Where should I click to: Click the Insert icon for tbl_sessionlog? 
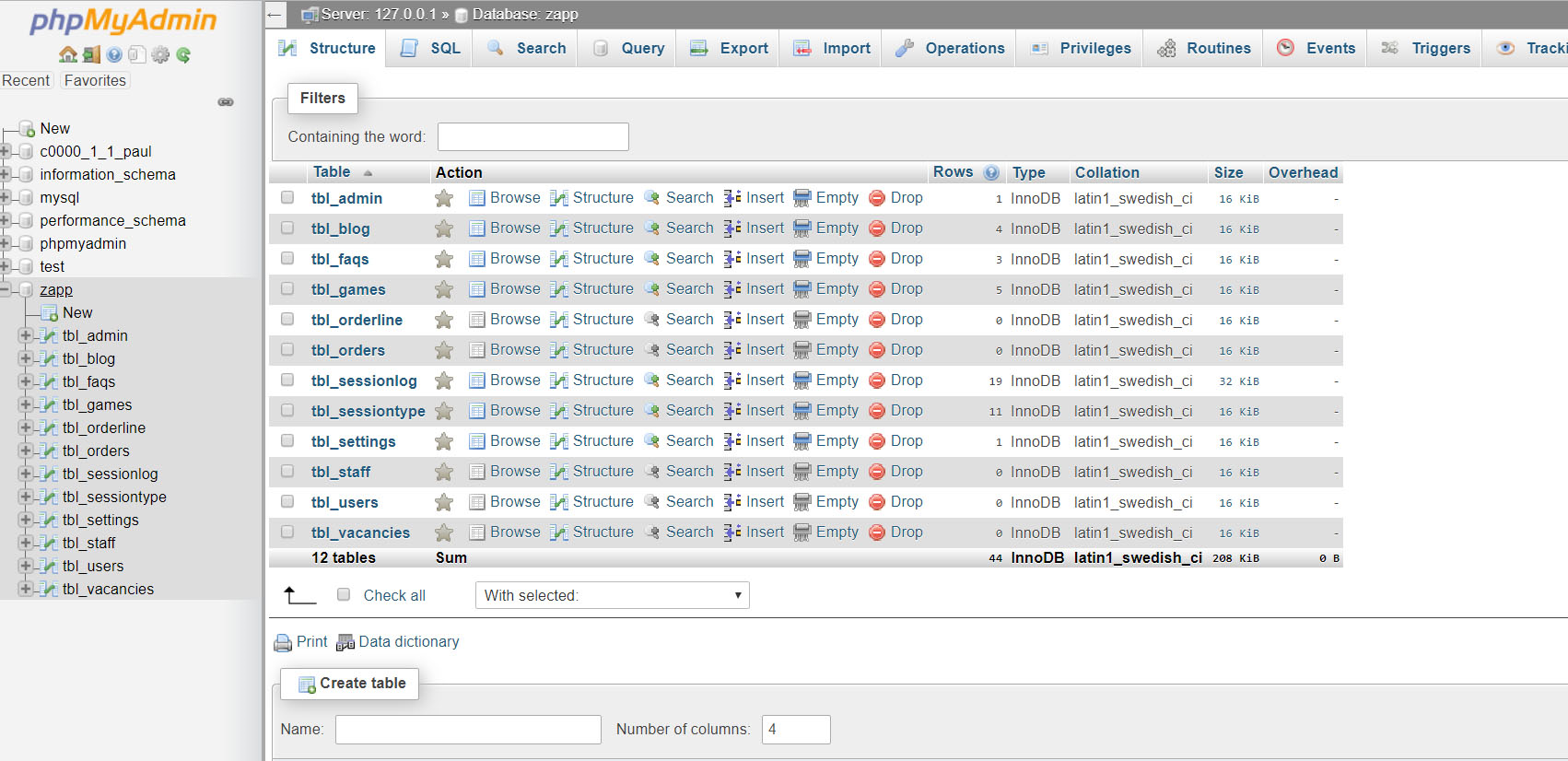pyautogui.click(x=732, y=380)
